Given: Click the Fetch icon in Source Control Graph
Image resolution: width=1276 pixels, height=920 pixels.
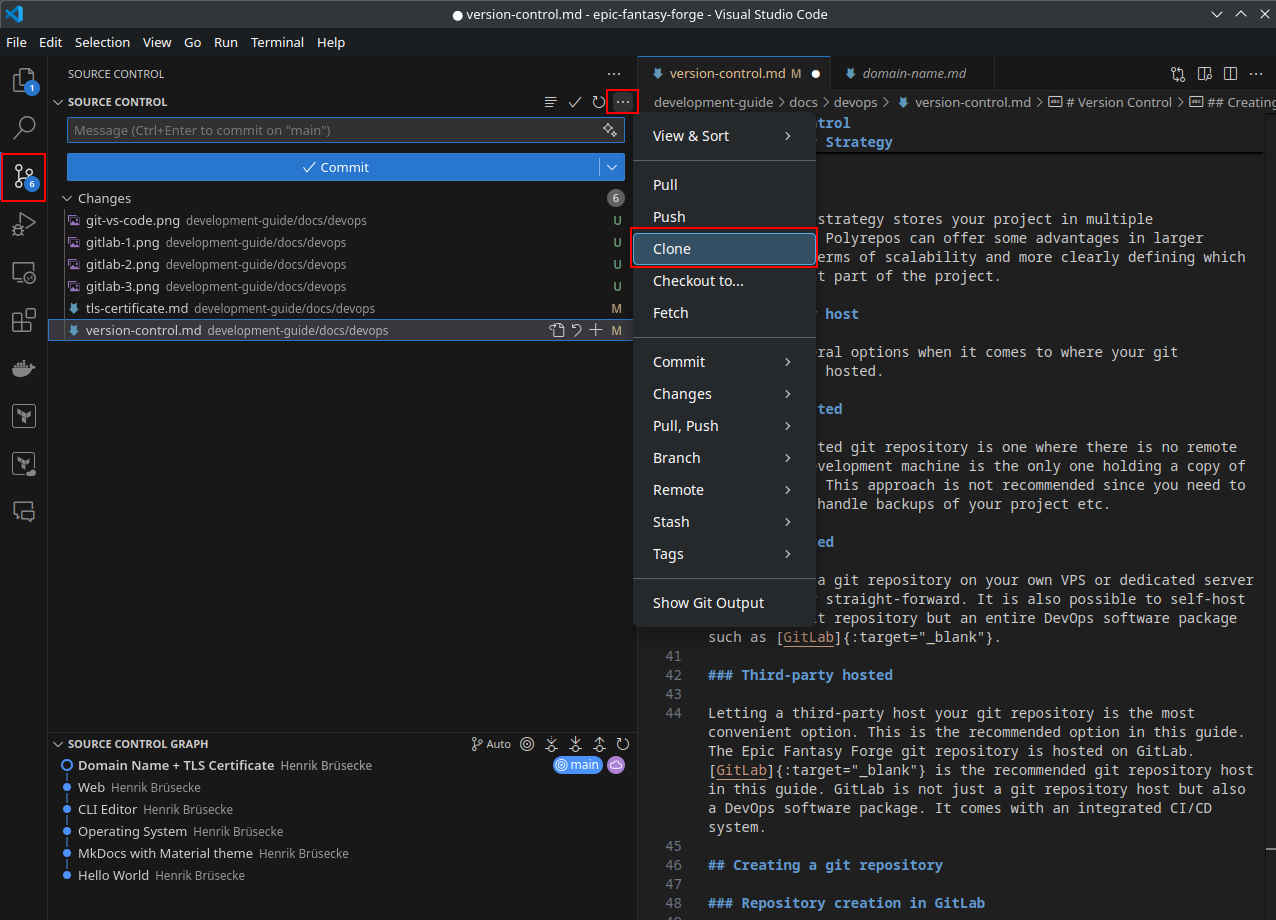Looking at the screenshot, I should [551, 744].
